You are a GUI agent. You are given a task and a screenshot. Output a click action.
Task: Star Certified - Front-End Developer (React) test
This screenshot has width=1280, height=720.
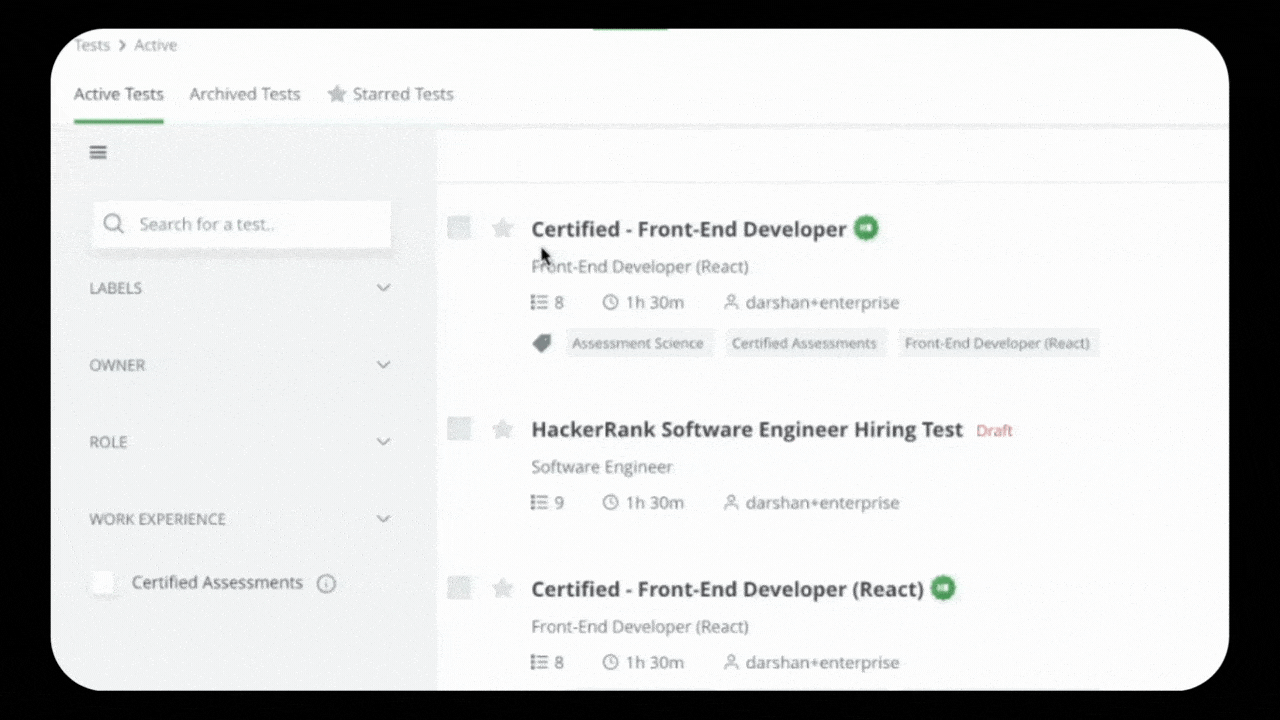(x=502, y=589)
